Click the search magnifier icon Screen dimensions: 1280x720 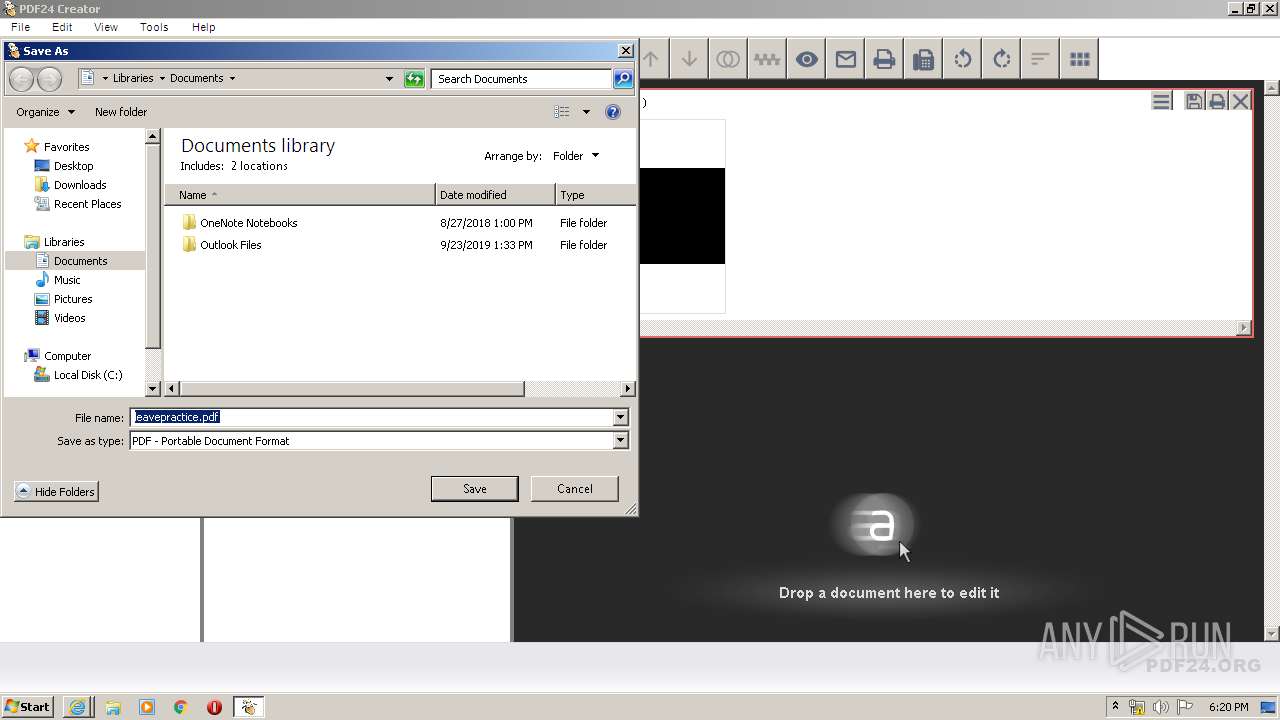(623, 79)
